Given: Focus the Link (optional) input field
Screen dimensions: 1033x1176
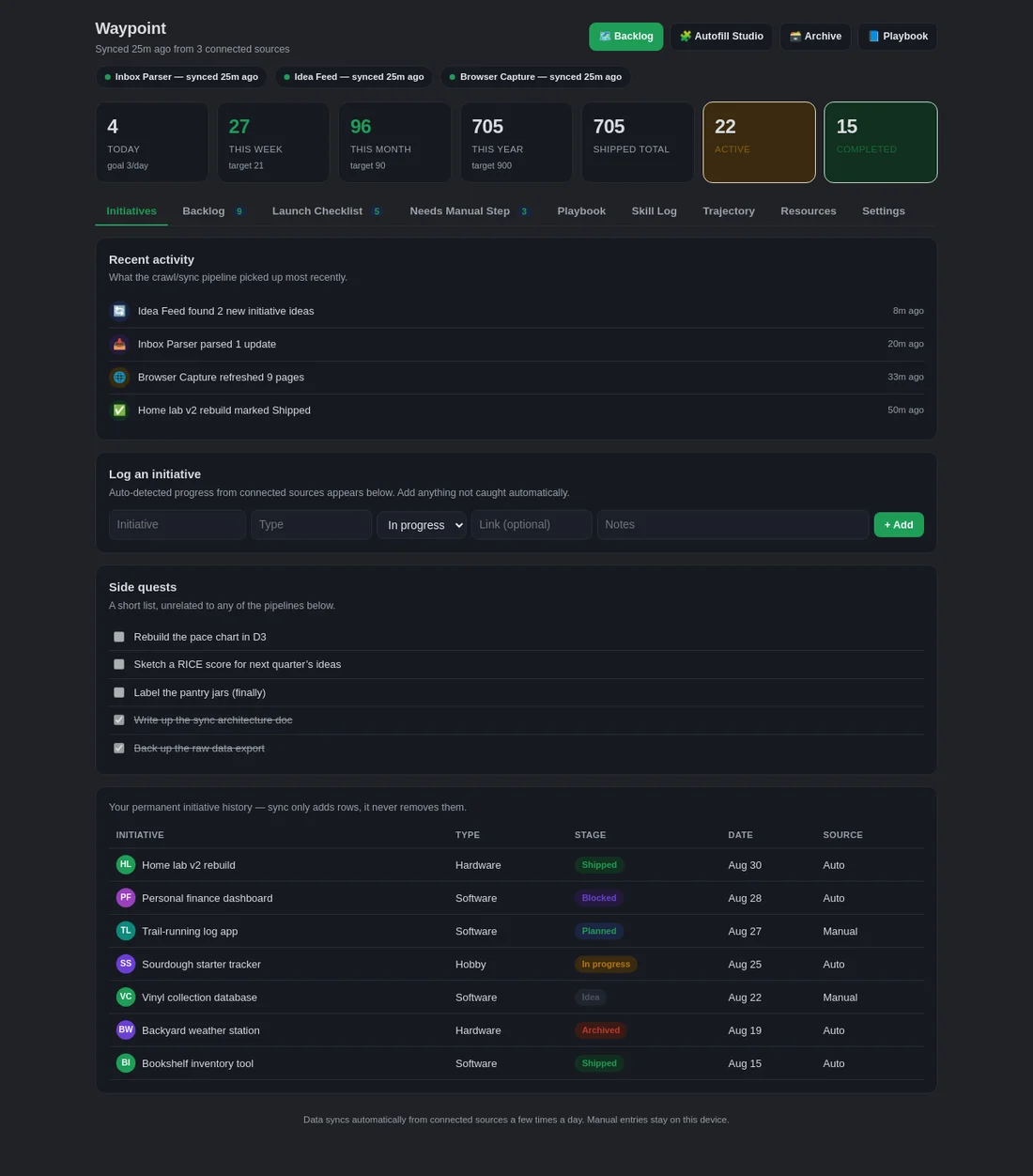Looking at the screenshot, I should click(x=532, y=525).
